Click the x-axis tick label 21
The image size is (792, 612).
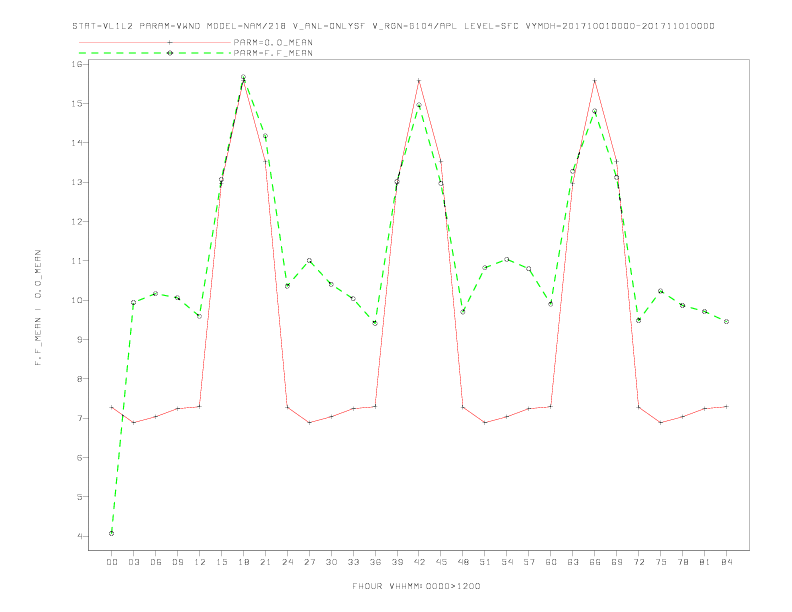click(x=265, y=562)
